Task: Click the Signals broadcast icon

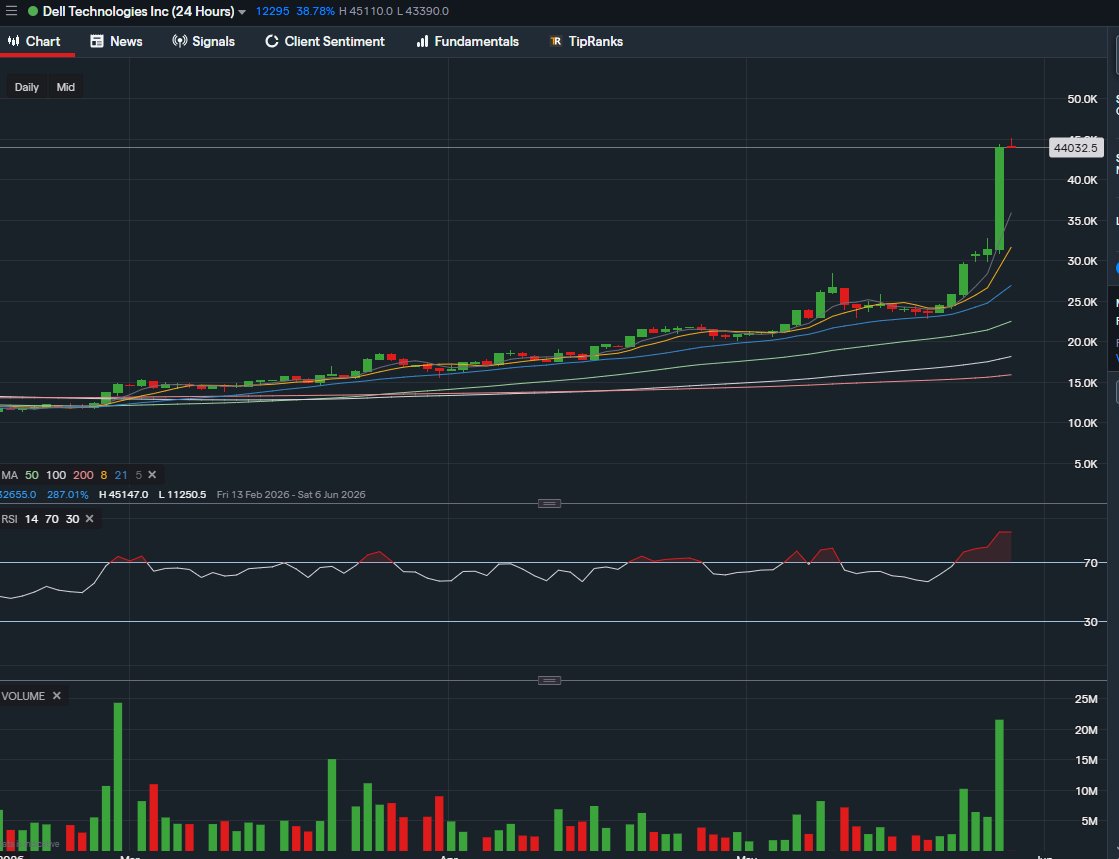Action: pos(180,41)
